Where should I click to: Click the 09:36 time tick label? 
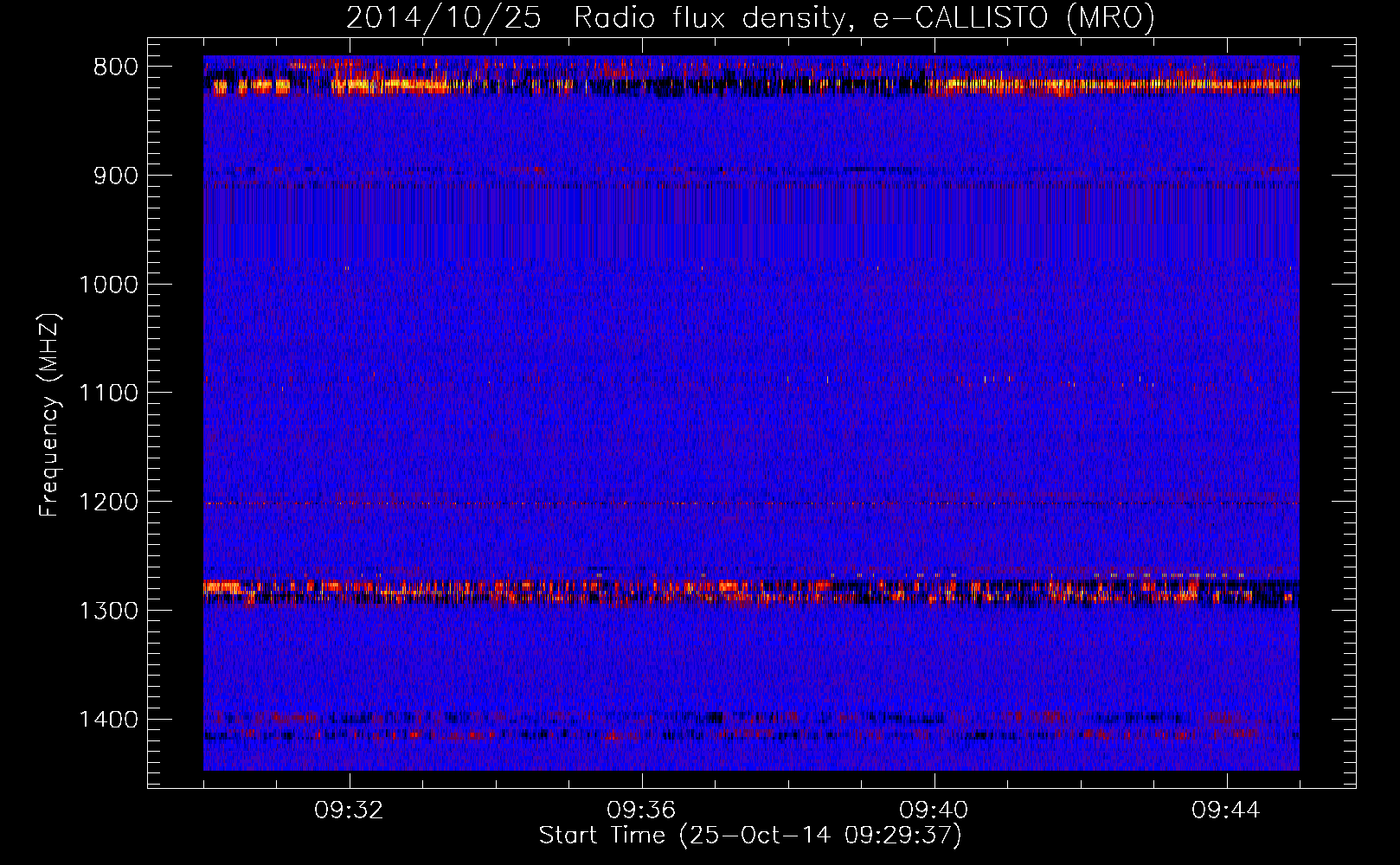coord(641,811)
